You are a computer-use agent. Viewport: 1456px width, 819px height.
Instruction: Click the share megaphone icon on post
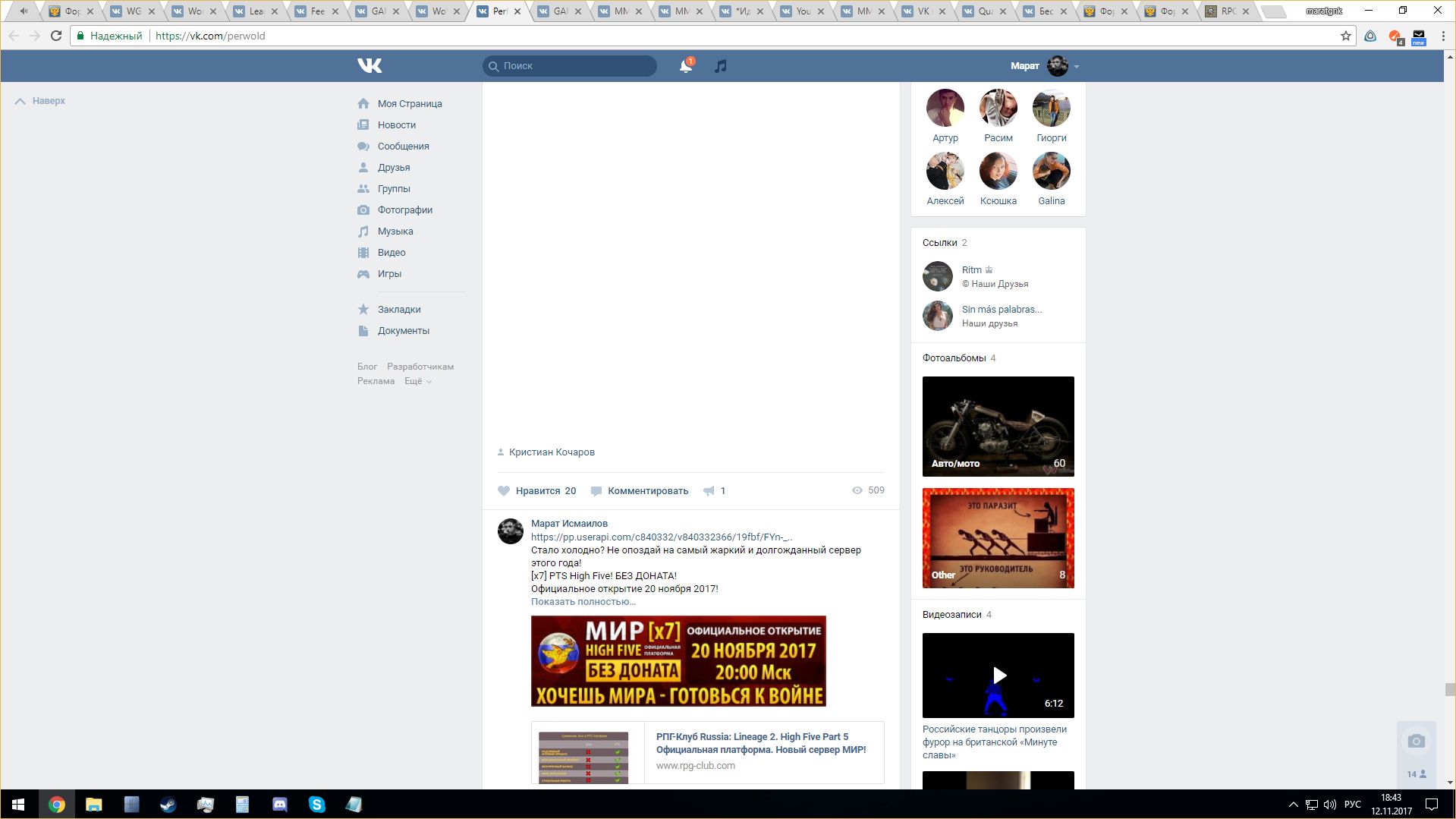pyautogui.click(x=709, y=491)
